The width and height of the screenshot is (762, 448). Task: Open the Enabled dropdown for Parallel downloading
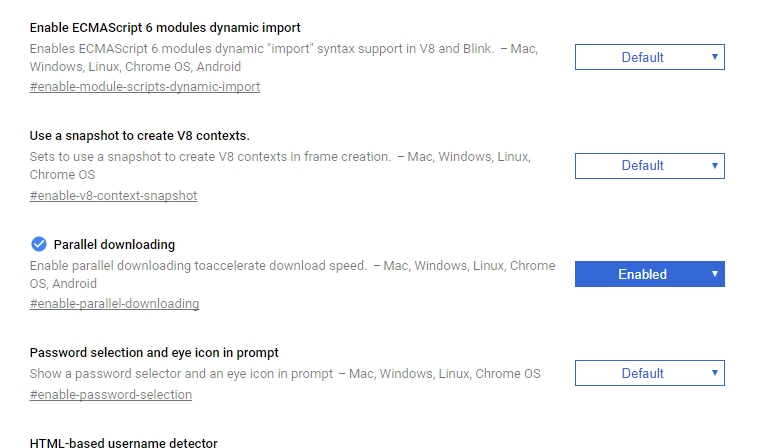tap(649, 274)
